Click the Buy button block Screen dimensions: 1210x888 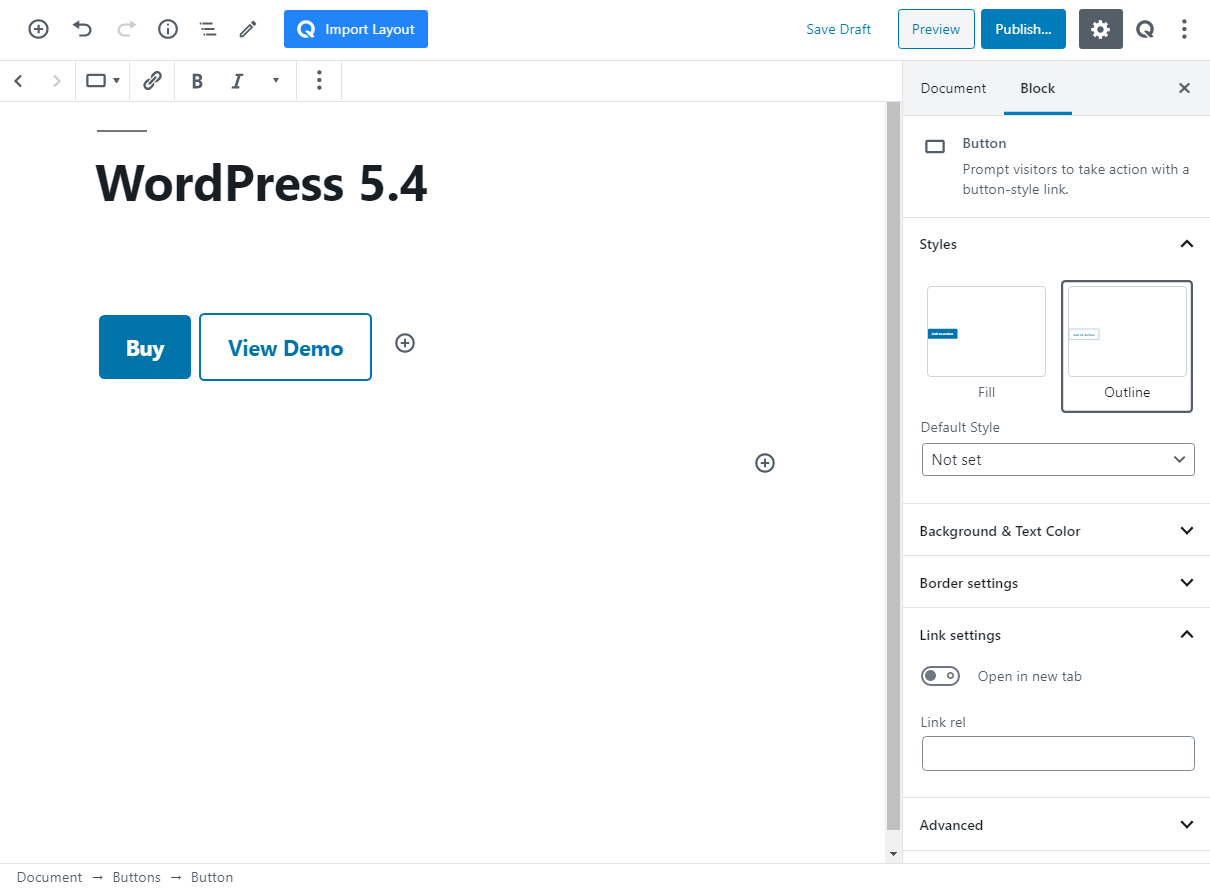(x=145, y=347)
